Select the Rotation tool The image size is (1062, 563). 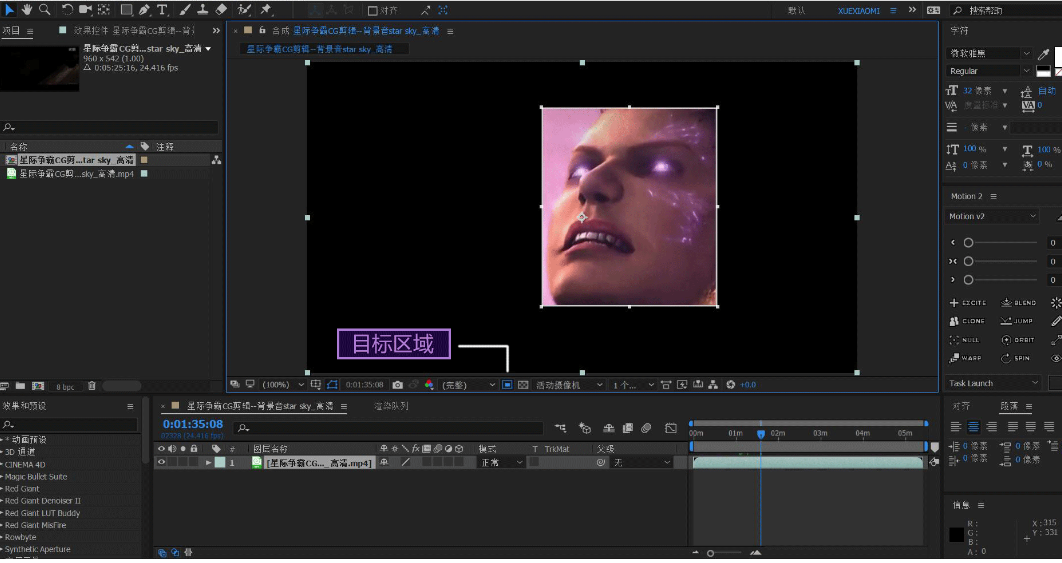pyautogui.click(x=67, y=9)
